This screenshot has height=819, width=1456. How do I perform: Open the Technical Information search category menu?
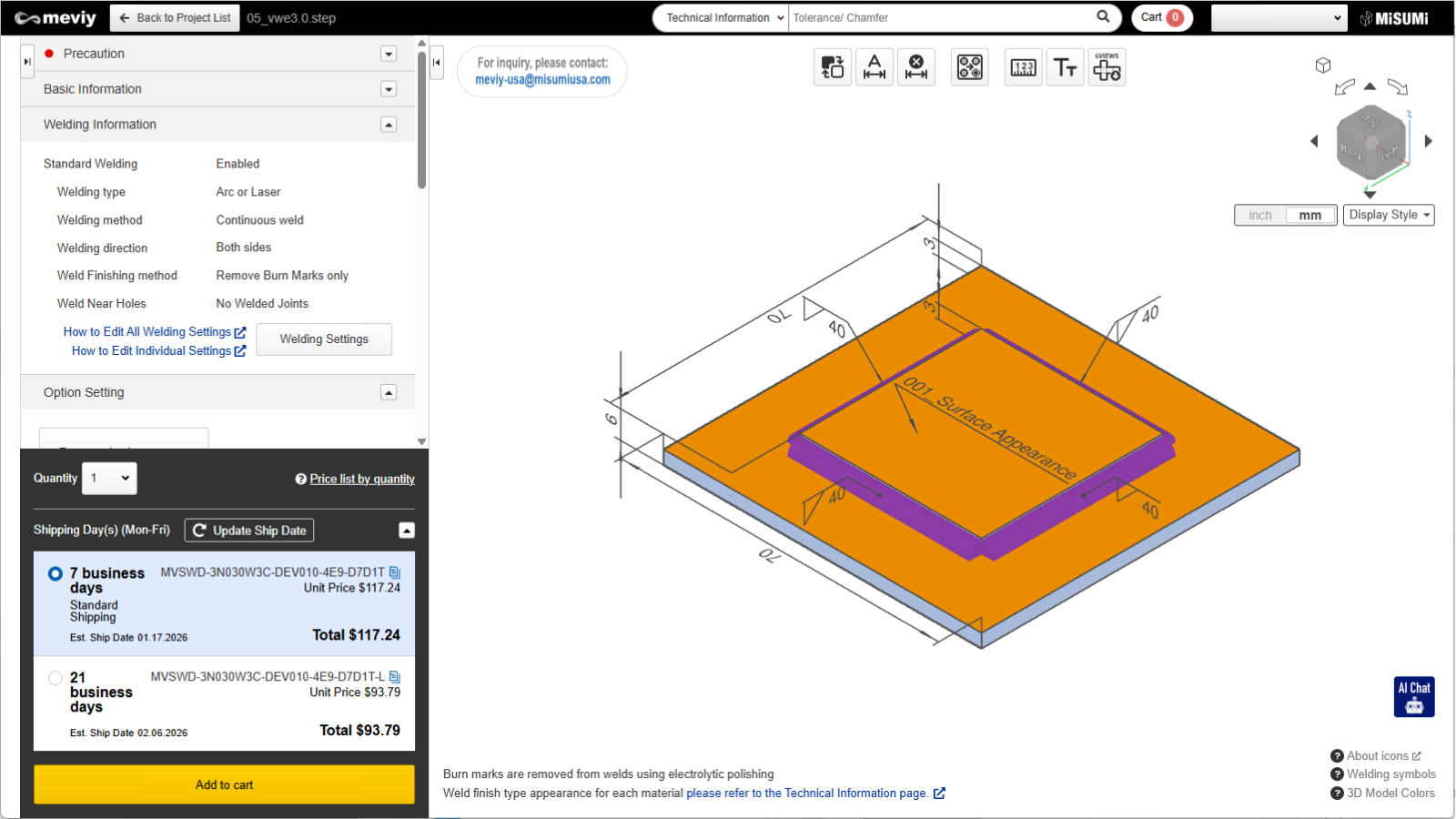(722, 18)
